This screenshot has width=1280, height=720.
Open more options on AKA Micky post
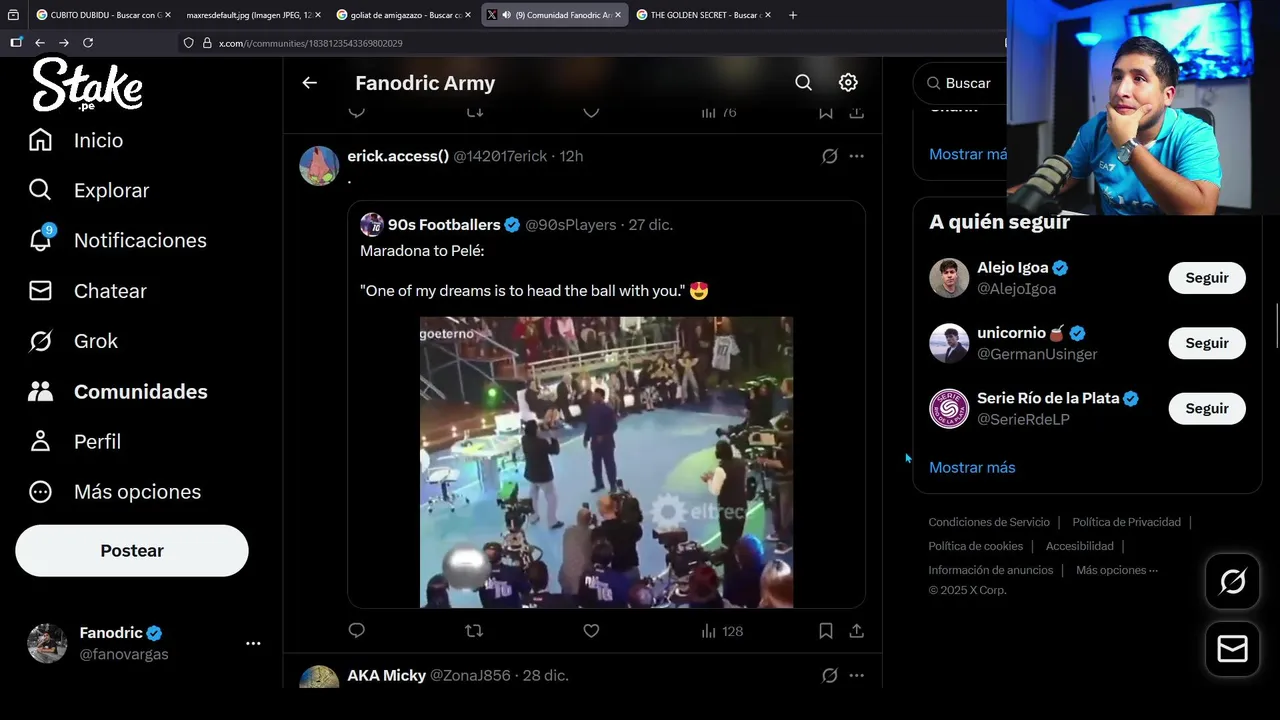point(857,676)
